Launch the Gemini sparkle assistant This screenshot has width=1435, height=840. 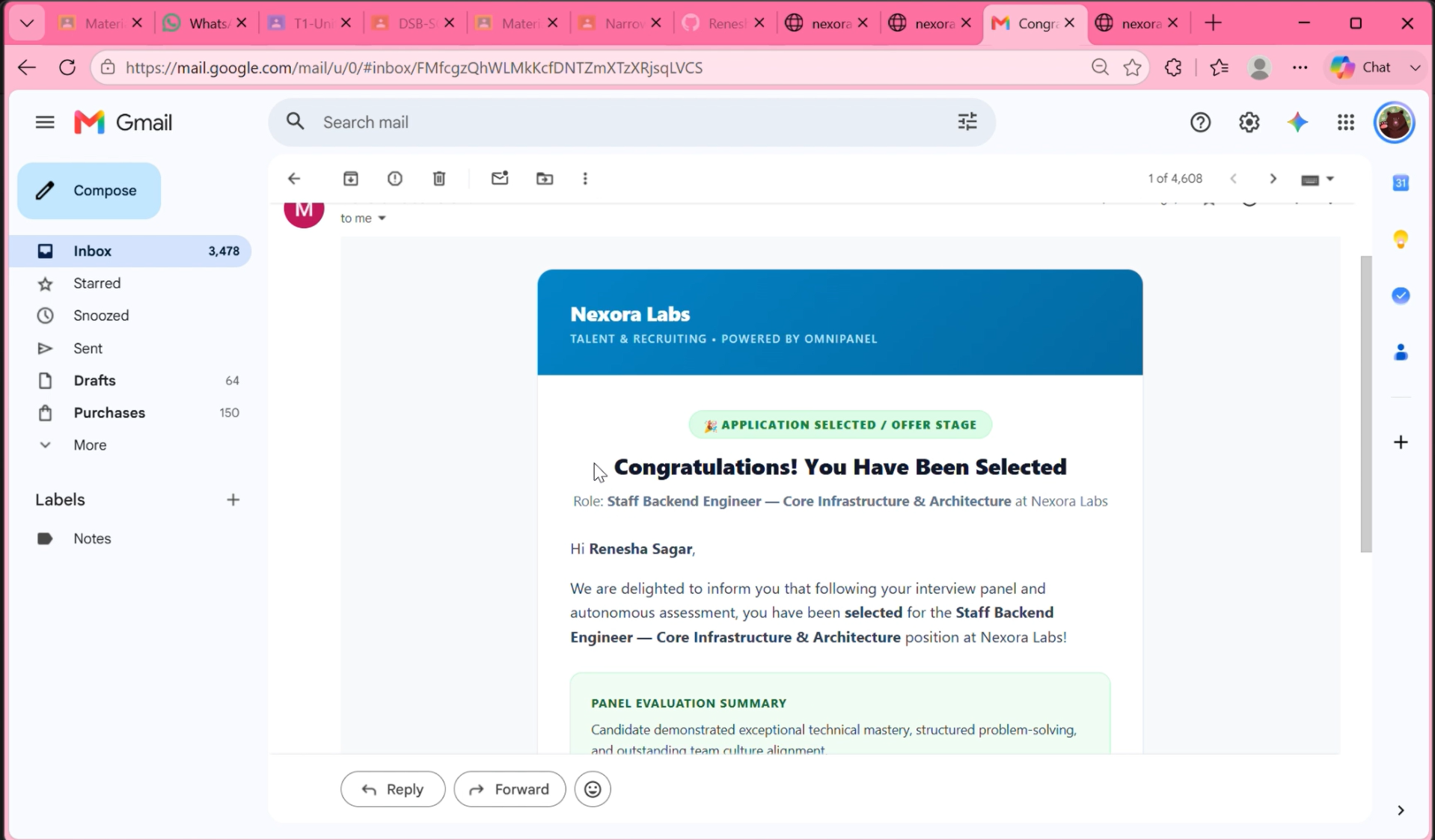[x=1297, y=122]
